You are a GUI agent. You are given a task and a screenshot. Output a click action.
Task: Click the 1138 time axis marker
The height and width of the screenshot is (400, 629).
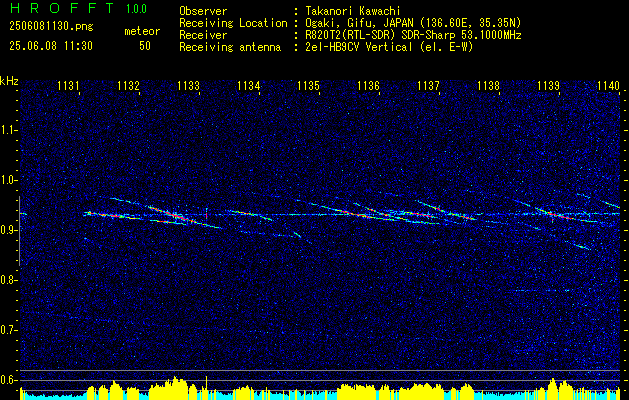pos(489,85)
